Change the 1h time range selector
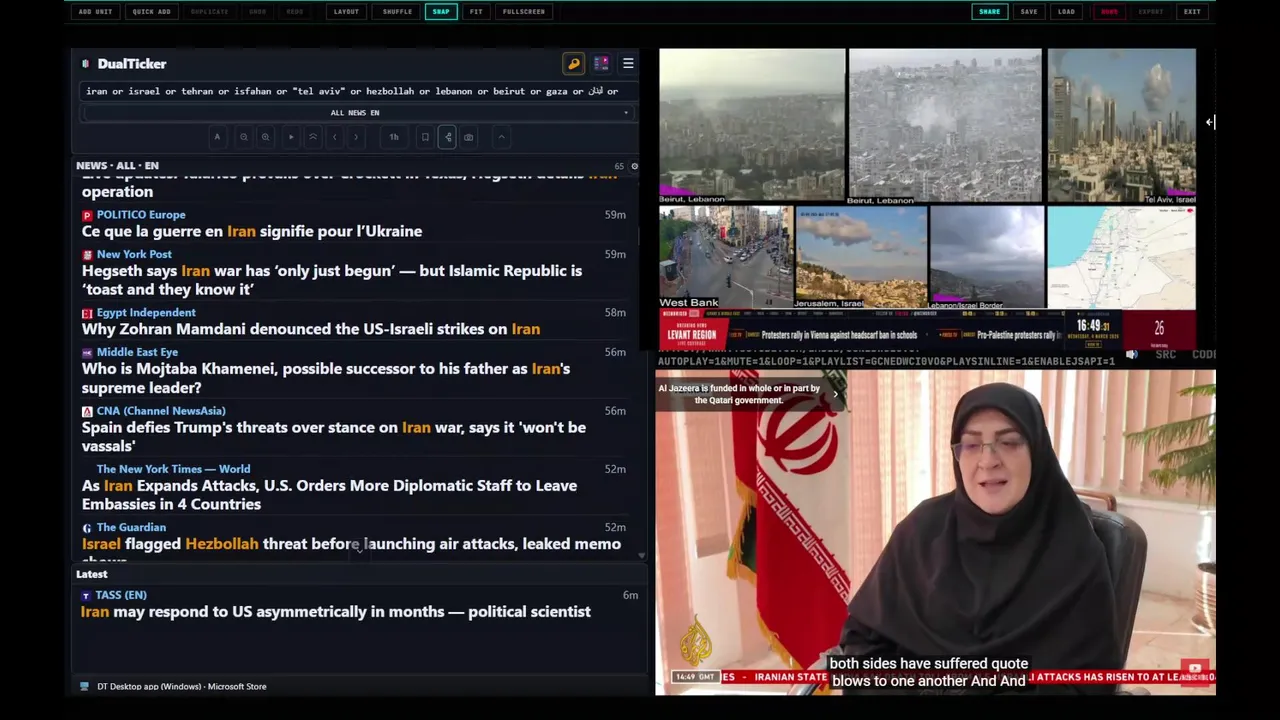This screenshot has width=1280, height=720. pos(394,137)
